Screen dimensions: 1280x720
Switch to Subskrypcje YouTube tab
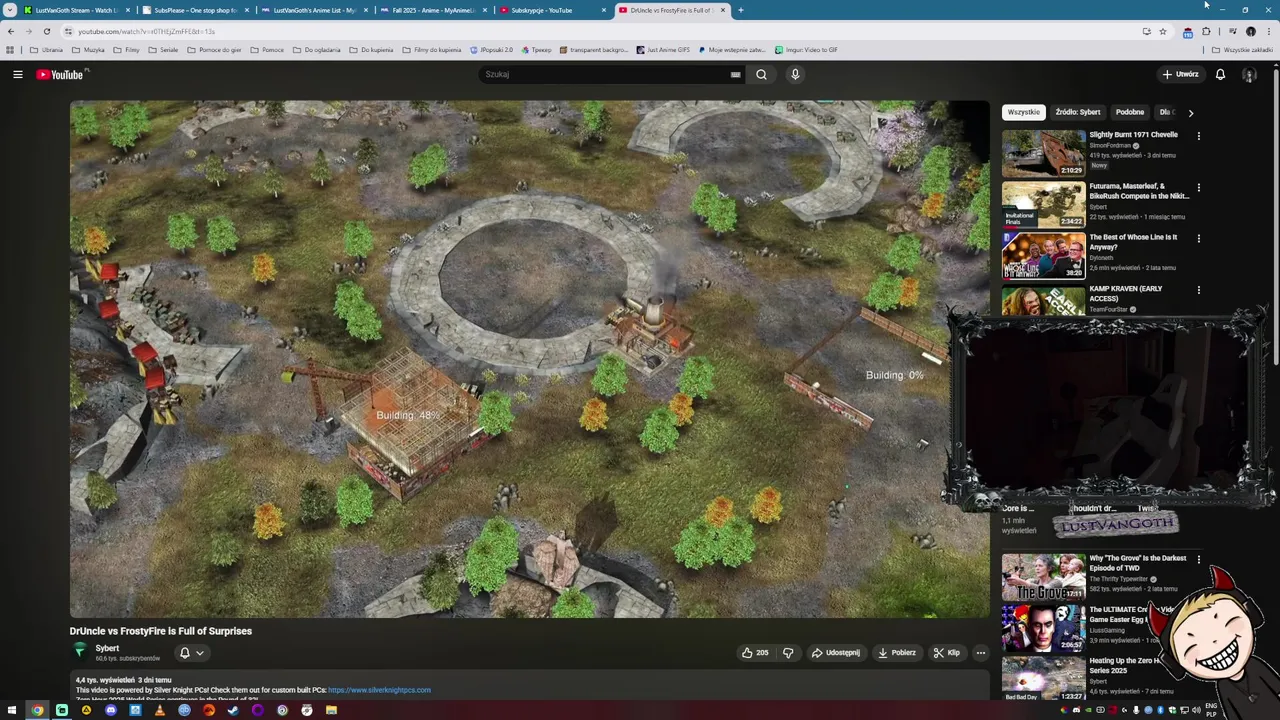click(550, 10)
